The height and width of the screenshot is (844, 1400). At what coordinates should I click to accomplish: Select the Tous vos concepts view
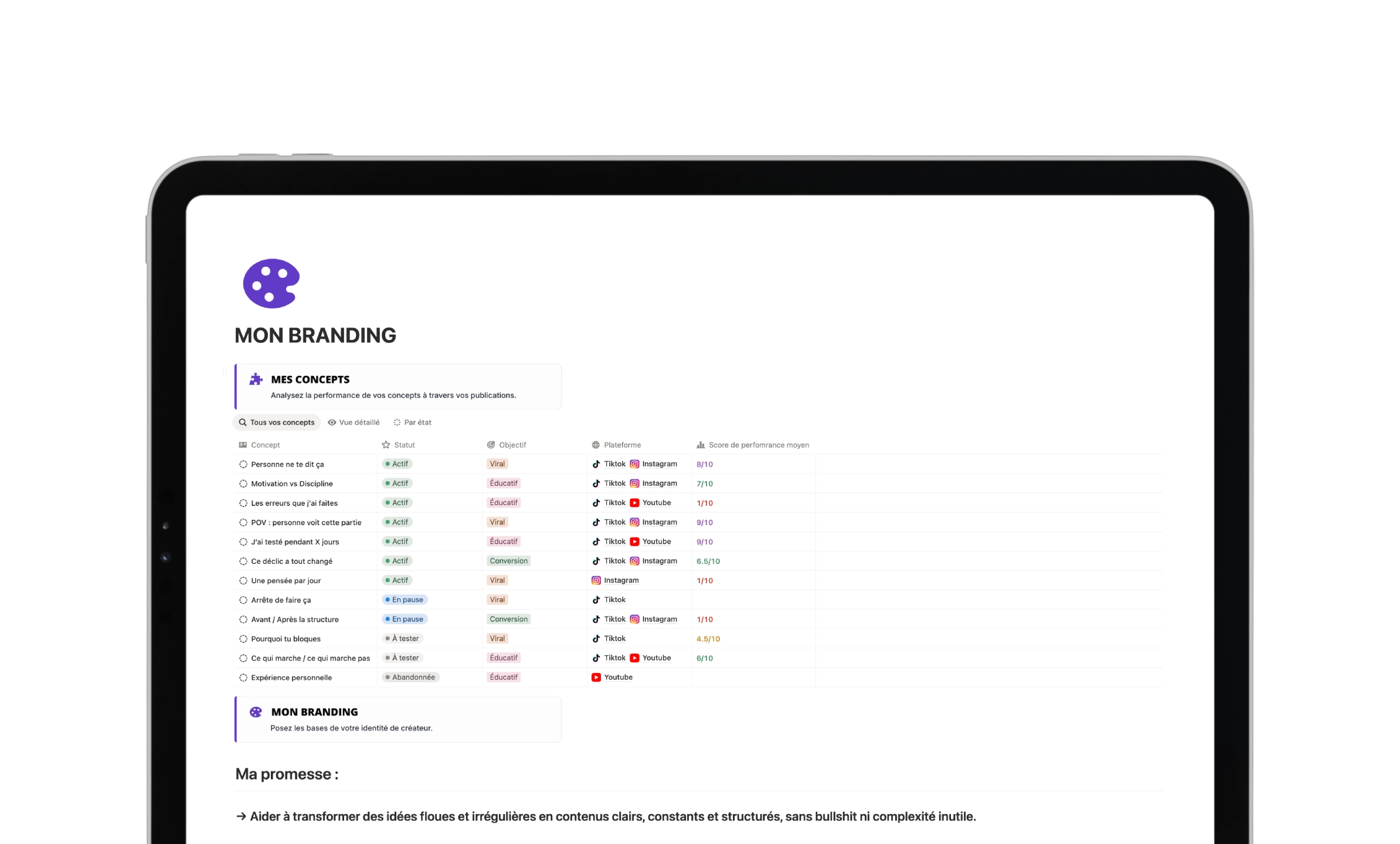(276, 422)
